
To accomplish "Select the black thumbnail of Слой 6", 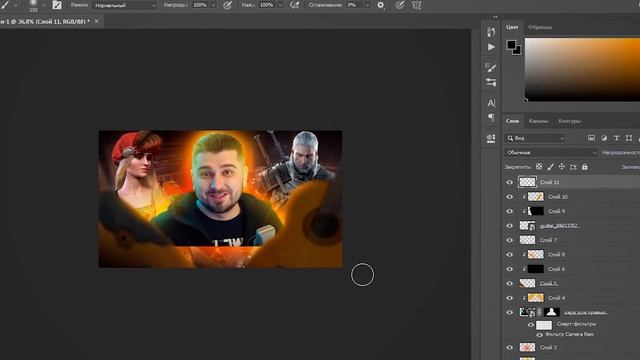I will pyautogui.click(x=536, y=269).
